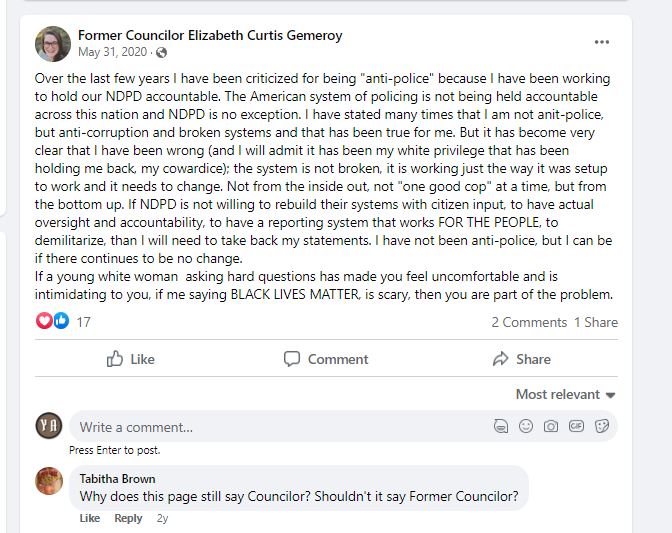
Task: View the 1 Share link
Action: (x=596, y=322)
